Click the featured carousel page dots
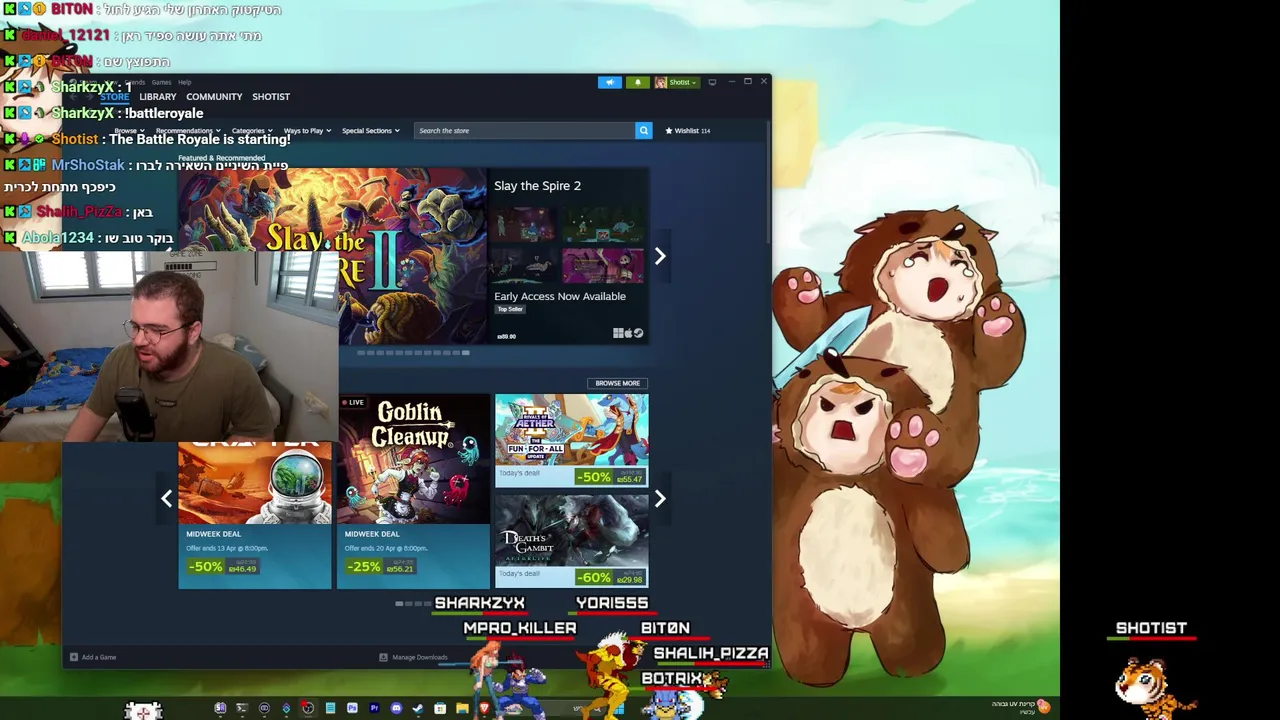1280x720 pixels. tap(413, 353)
